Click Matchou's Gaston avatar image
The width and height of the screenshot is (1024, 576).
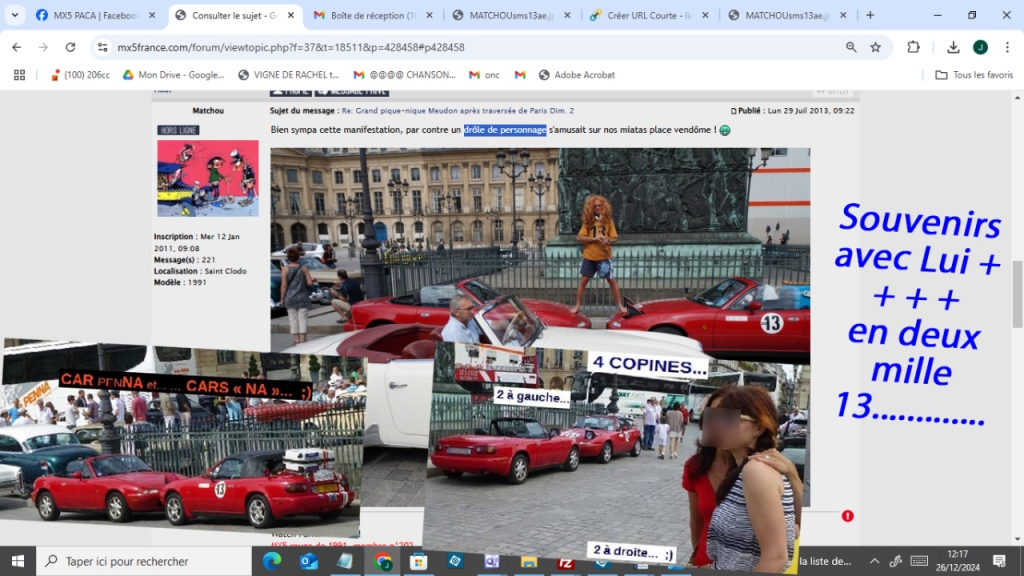[208, 178]
